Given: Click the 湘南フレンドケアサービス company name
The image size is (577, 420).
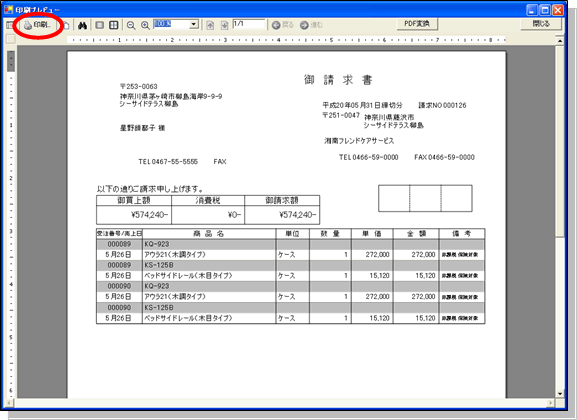Looking at the screenshot, I should tap(359, 141).
